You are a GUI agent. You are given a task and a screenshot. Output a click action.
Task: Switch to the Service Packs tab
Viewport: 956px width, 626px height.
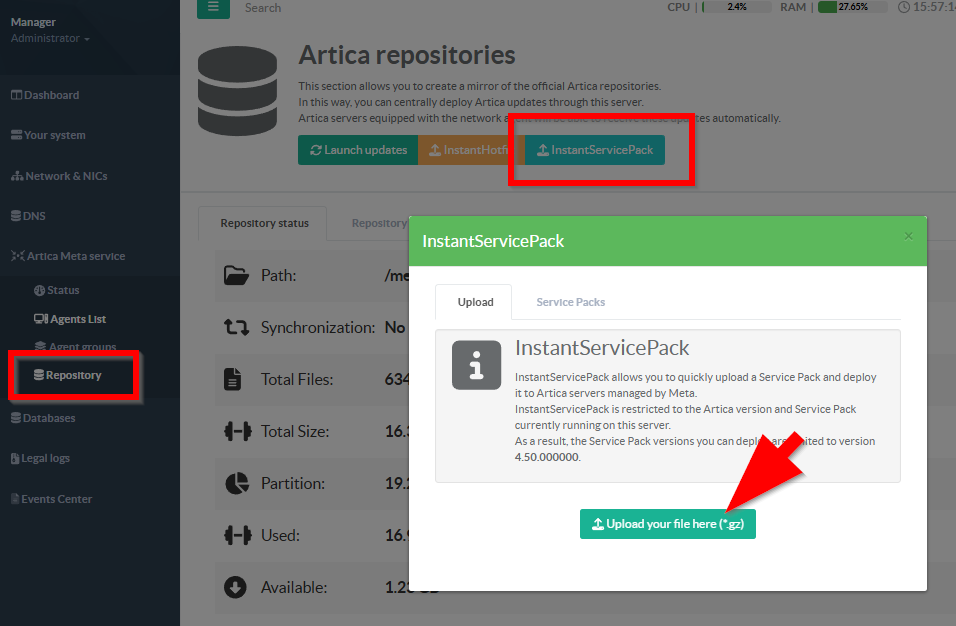tap(570, 302)
